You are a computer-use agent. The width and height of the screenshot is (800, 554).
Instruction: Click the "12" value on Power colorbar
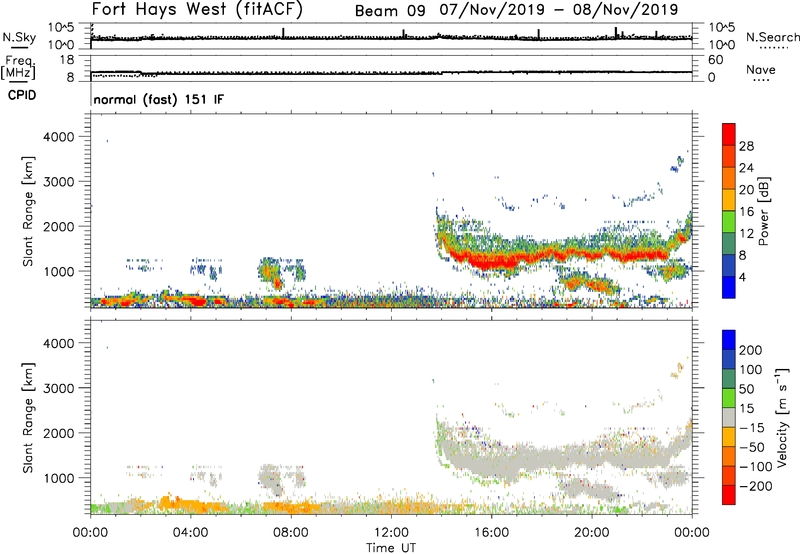point(746,234)
